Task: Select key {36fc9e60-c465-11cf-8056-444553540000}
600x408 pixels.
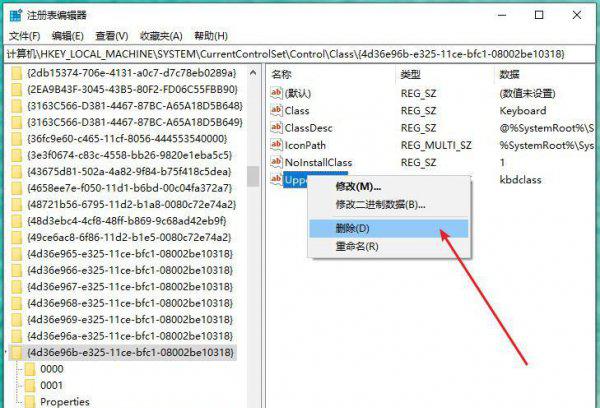Action: [x=127, y=139]
